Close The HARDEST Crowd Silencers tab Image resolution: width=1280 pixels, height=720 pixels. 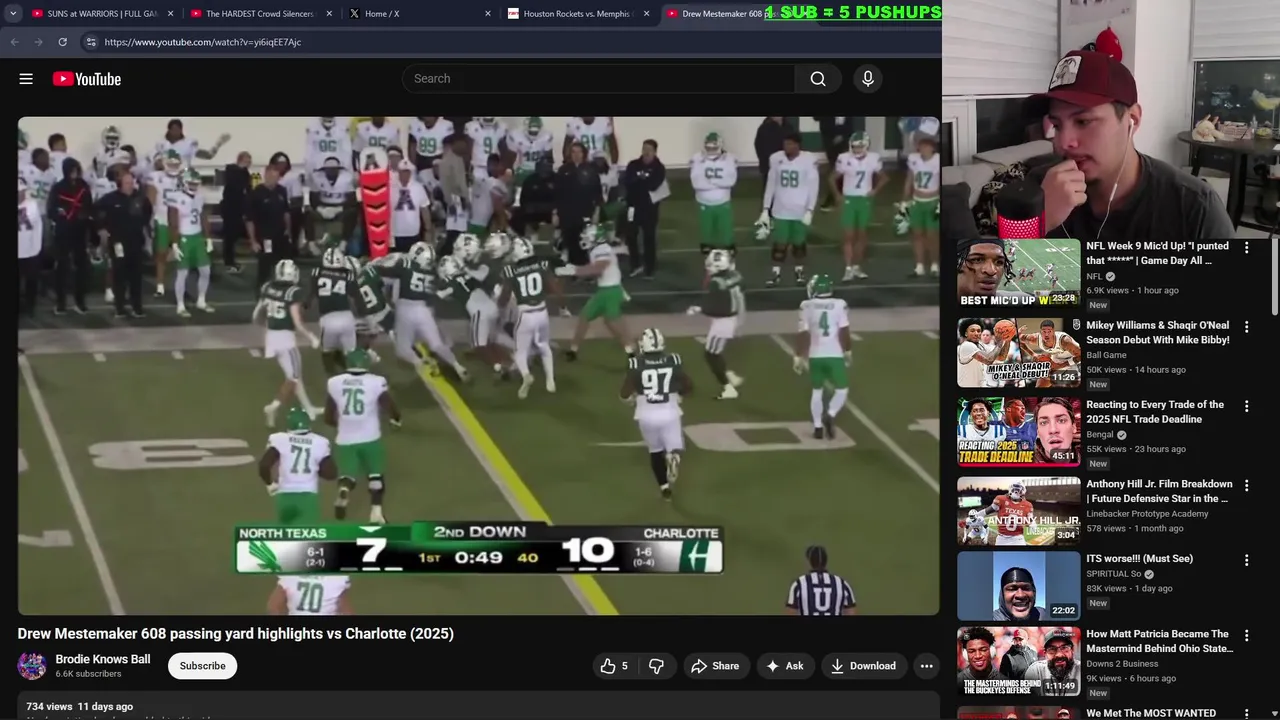click(x=329, y=14)
